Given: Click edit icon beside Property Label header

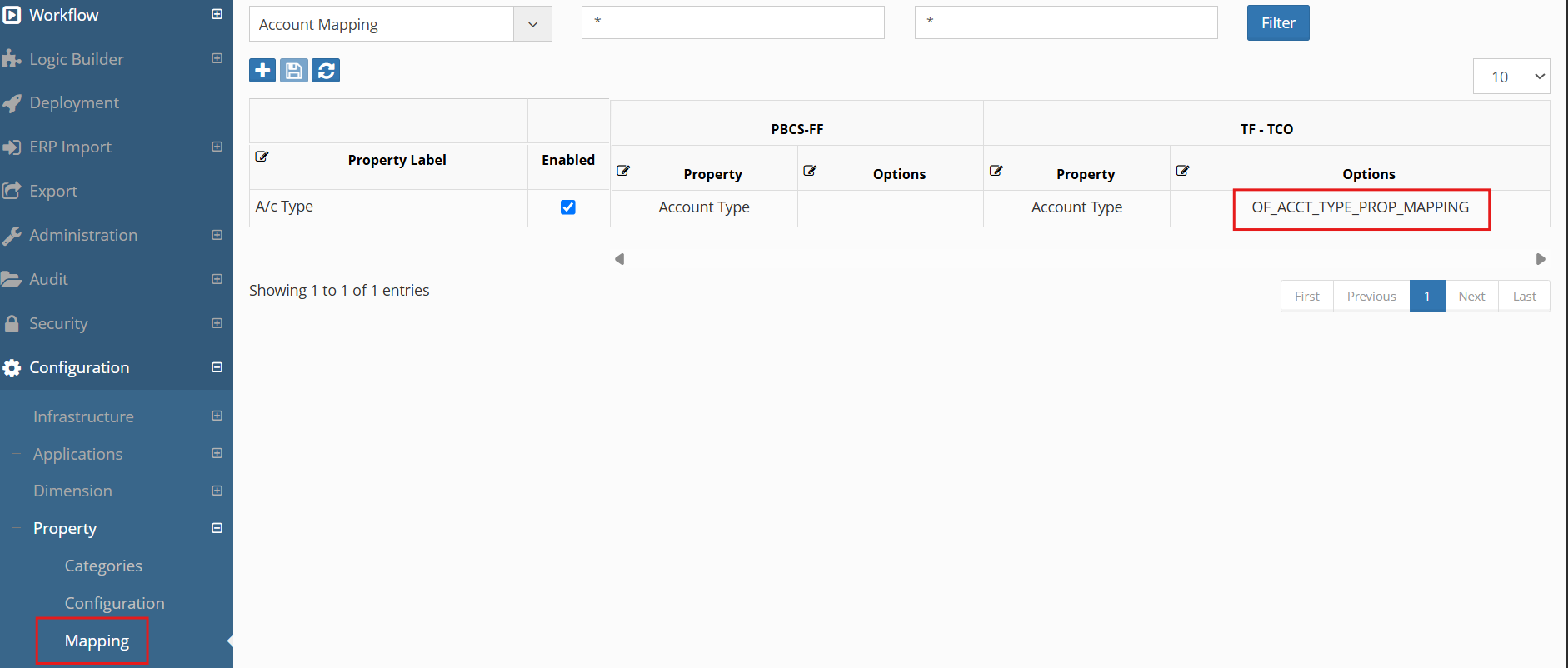Looking at the screenshot, I should pos(262,157).
